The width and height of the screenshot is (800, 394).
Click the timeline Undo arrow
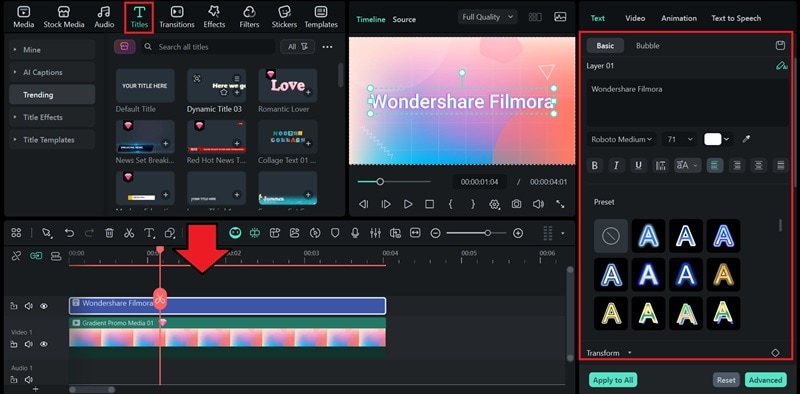69,233
